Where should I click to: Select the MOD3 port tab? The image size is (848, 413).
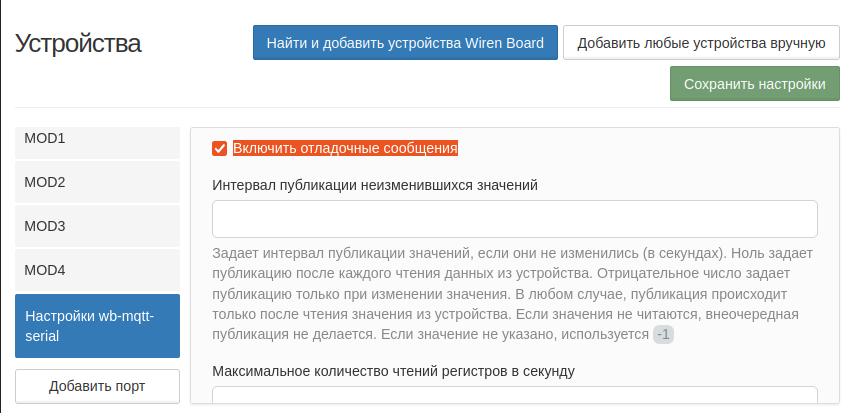[97, 226]
